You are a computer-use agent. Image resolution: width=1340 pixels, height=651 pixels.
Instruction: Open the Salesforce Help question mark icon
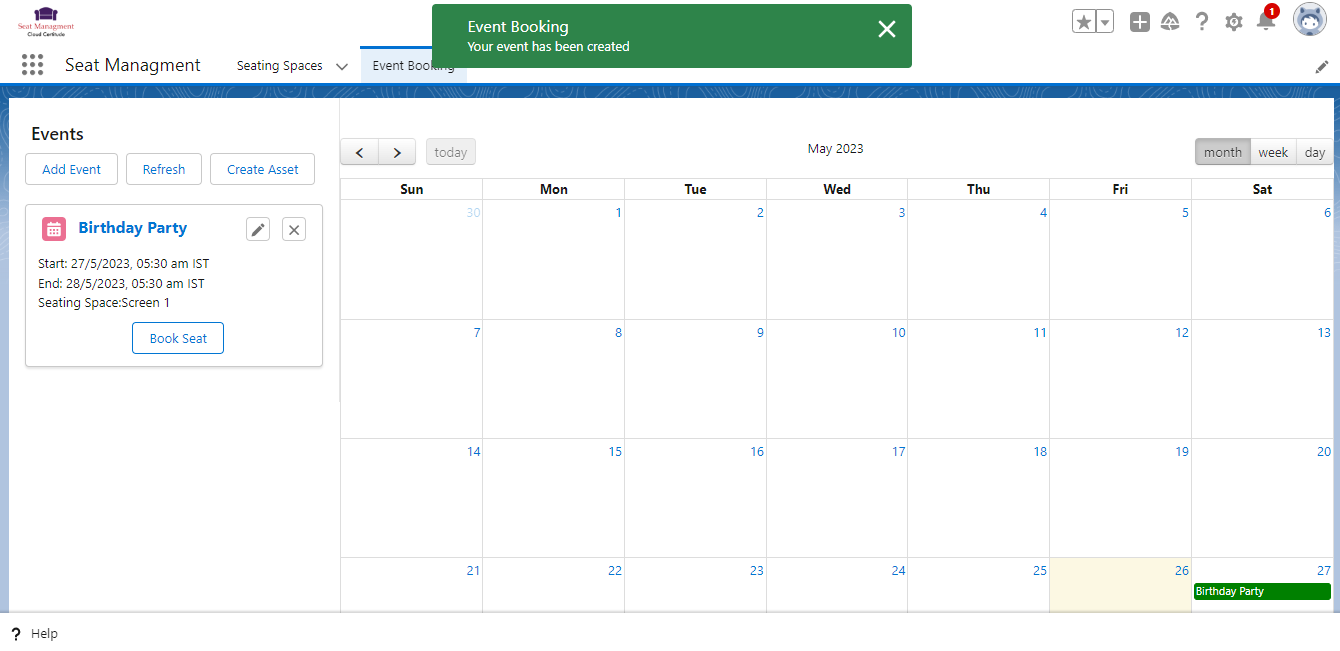click(x=1202, y=22)
